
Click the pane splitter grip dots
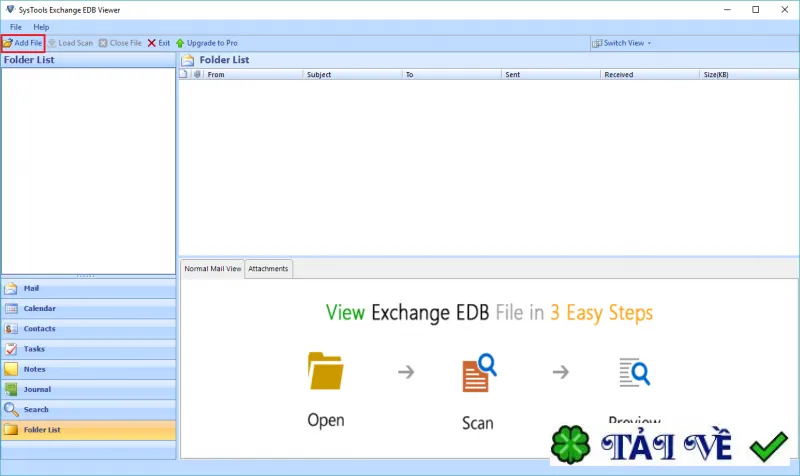point(85,277)
